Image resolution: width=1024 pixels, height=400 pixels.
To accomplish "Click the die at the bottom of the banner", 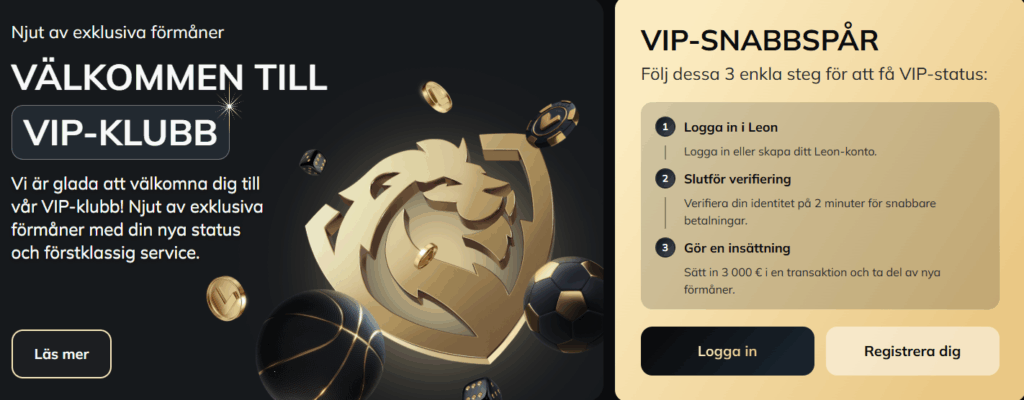I will 482,390.
